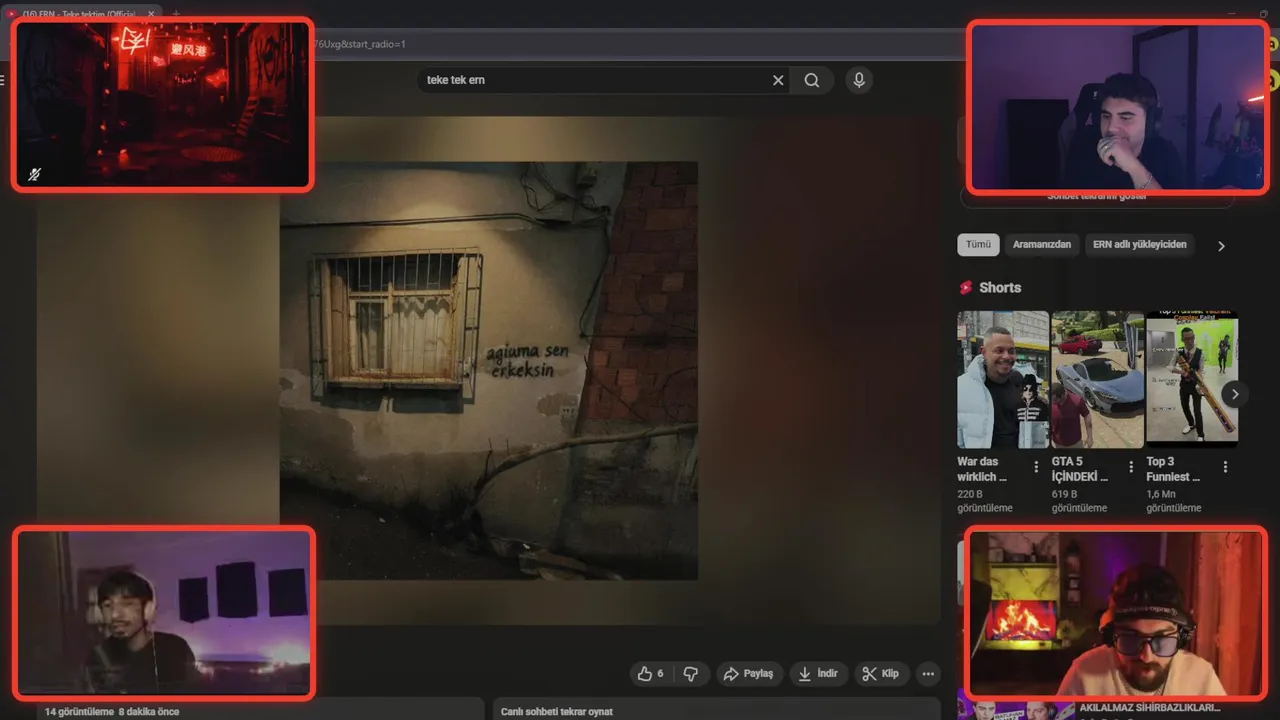Viewport: 1280px width, 720px height.
Task: Open options for the 'War das wirklich' short
Action: 1036,467
